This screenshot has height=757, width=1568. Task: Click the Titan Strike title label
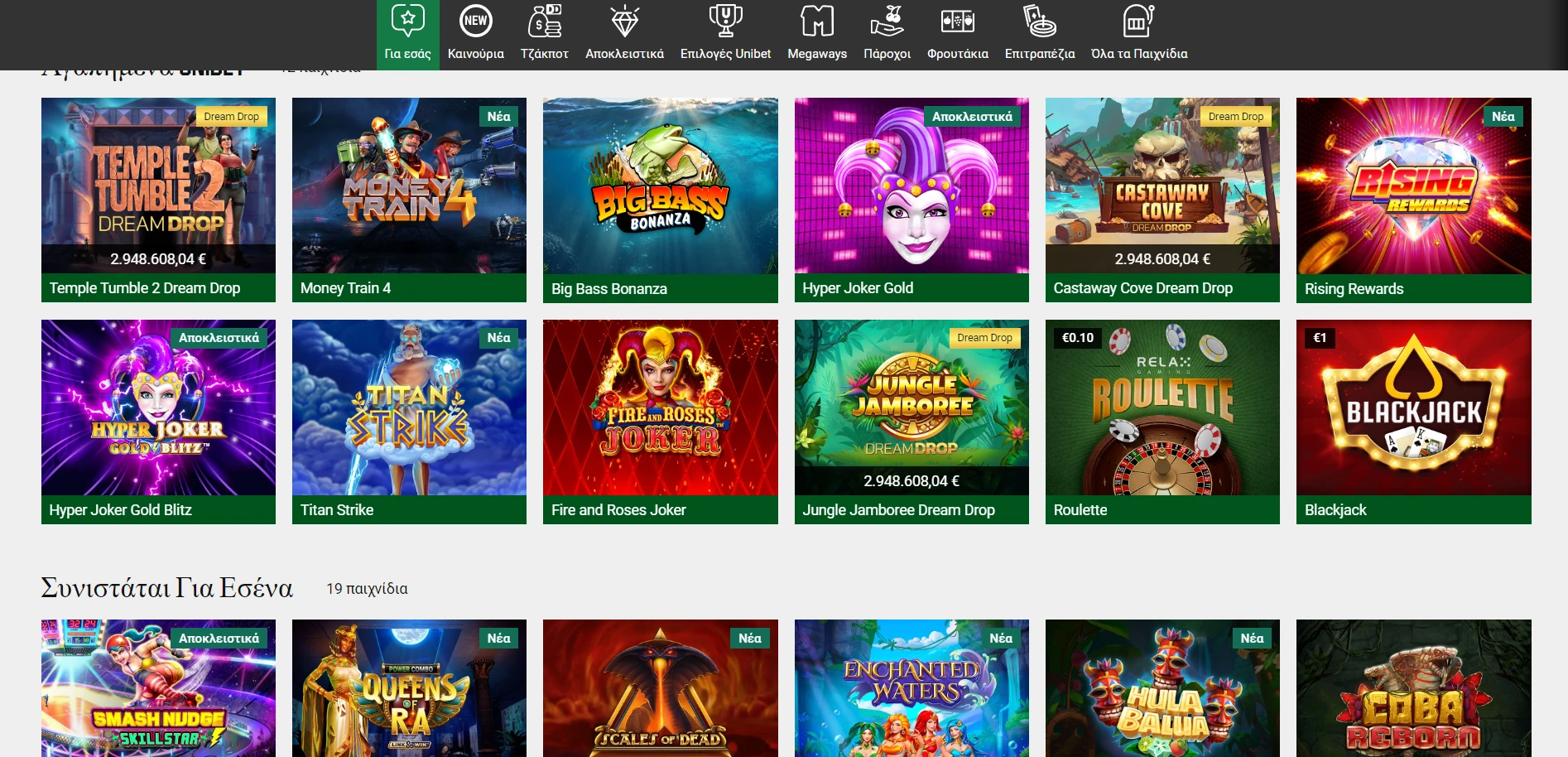337,510
